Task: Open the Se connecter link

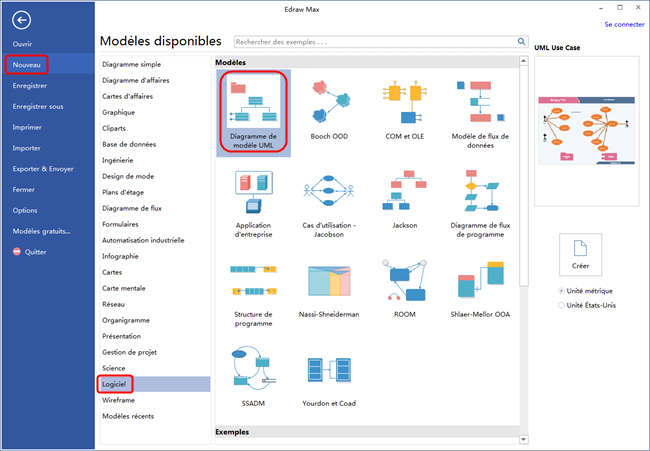Action: tap(624, 24)
